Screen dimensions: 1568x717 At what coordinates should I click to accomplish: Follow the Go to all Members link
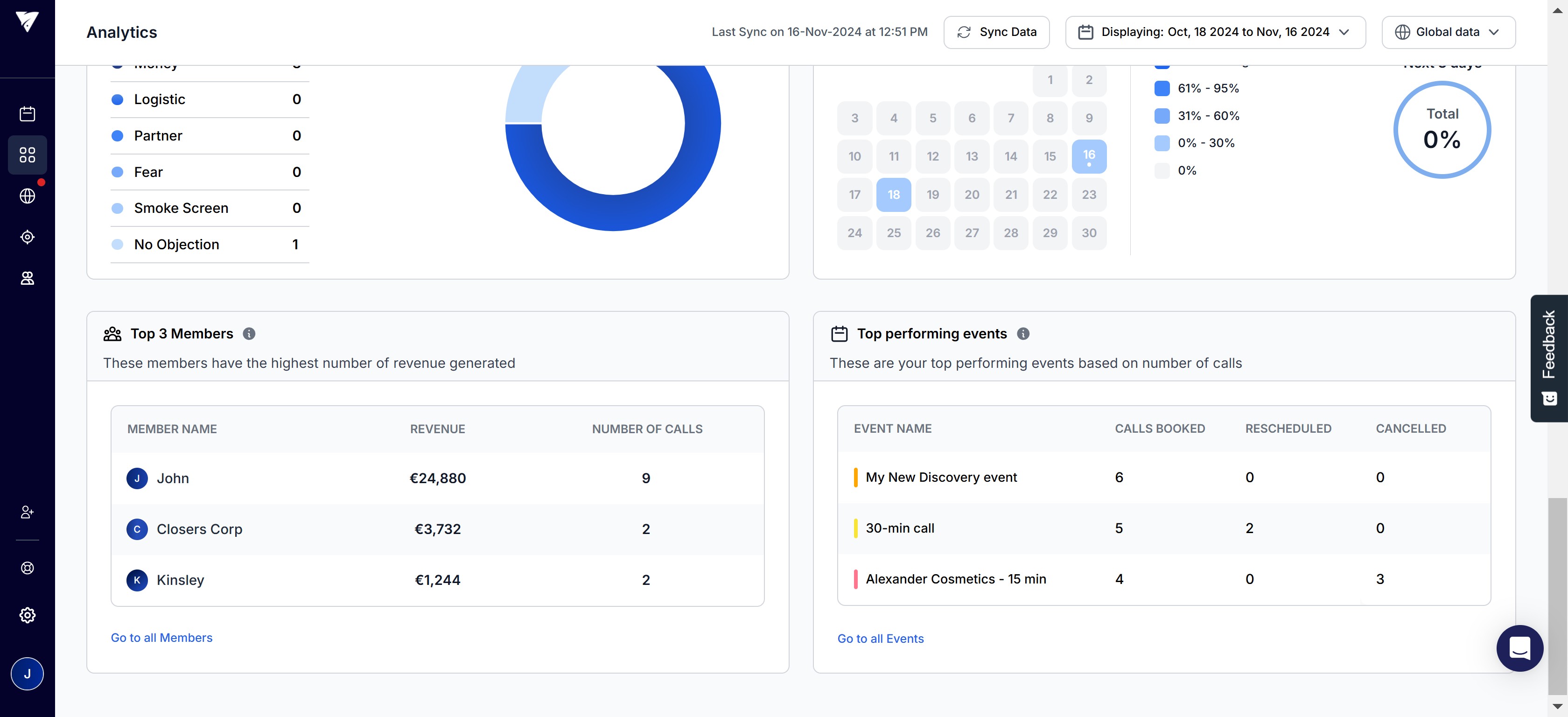pos(161,637)
